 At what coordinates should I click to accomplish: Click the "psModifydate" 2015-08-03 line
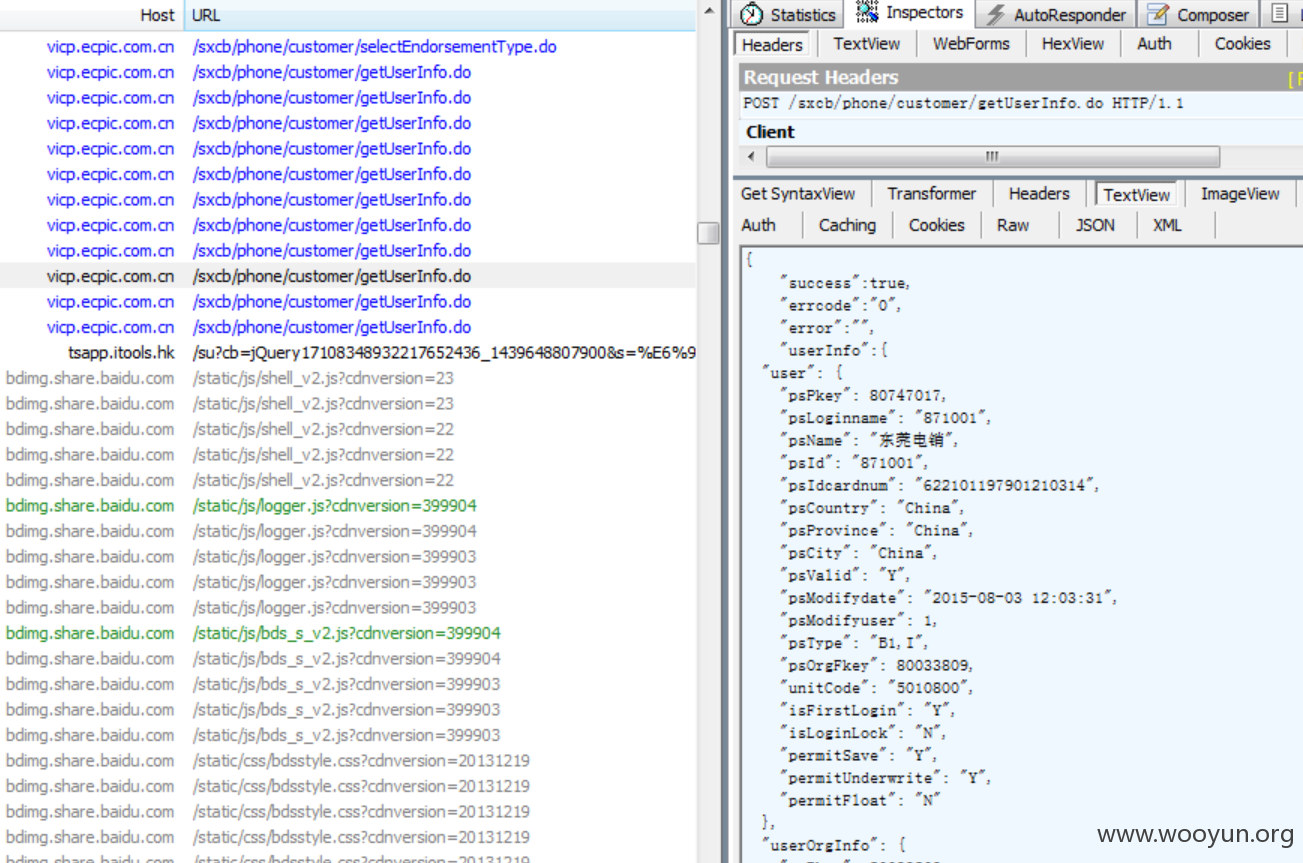(948, 598)
